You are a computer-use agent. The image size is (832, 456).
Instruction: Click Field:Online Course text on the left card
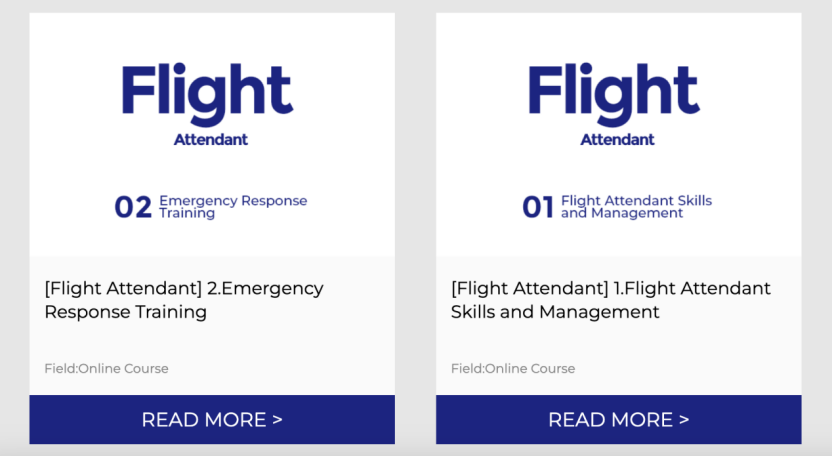click(106, 368)
